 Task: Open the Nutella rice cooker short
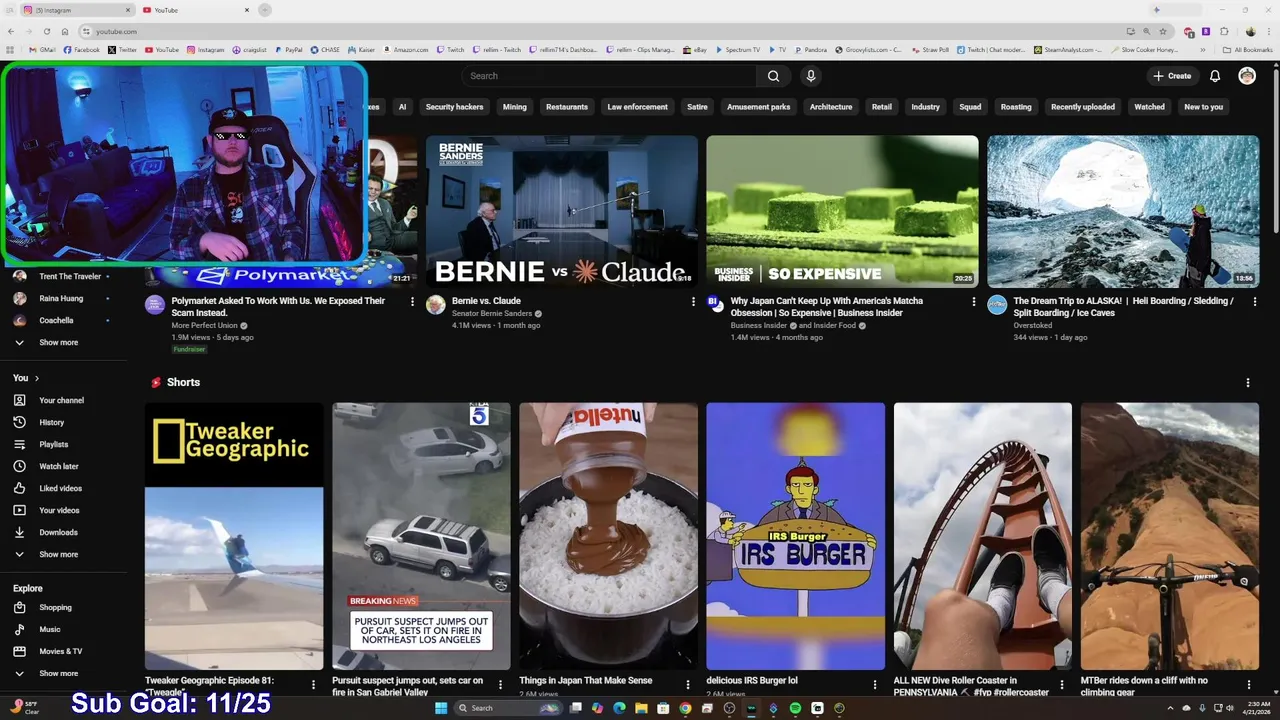click(x=608, y=536)
